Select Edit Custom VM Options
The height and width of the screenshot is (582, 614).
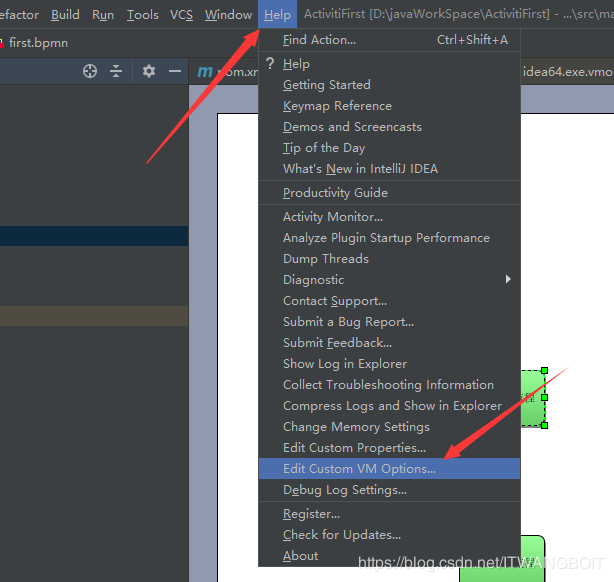[x=359, y=469]
